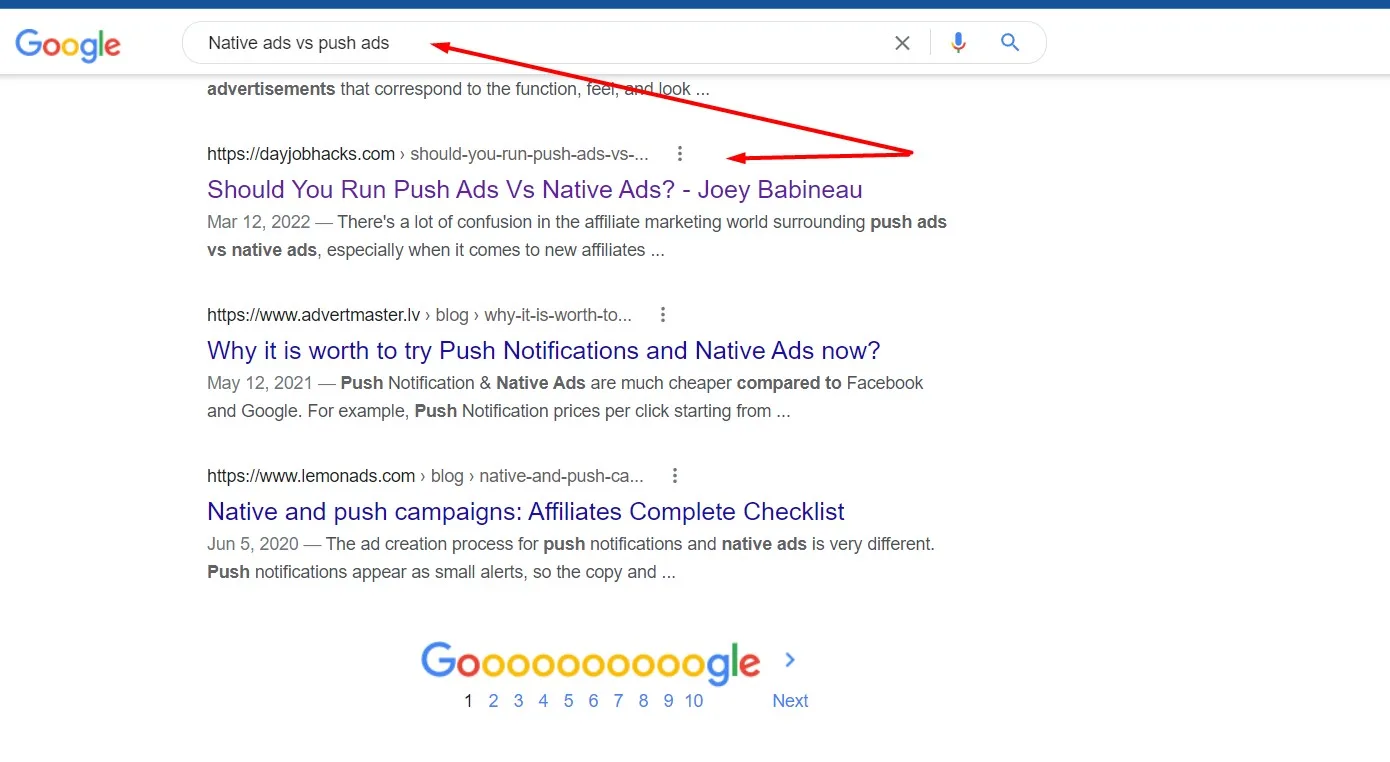Go to results page 4
Viewport: 1390px width, 762px height.
pos(543,701)
